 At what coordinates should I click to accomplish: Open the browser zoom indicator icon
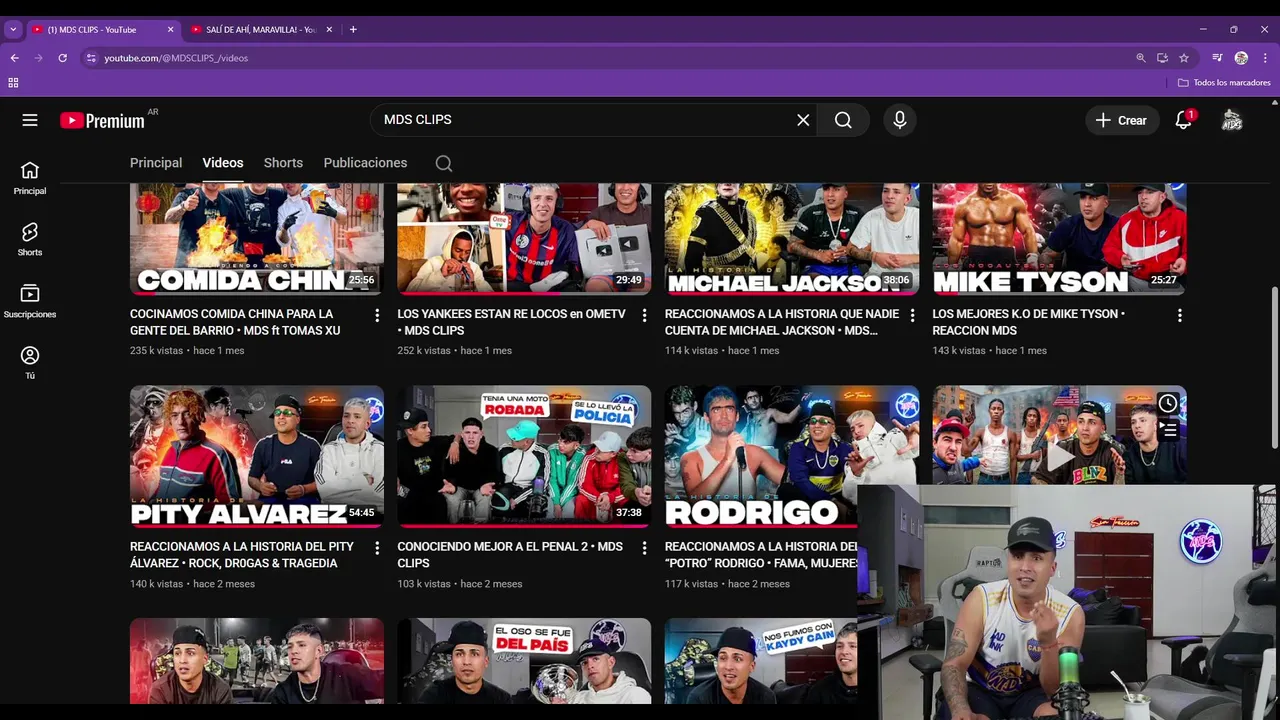coord(1141,58)
